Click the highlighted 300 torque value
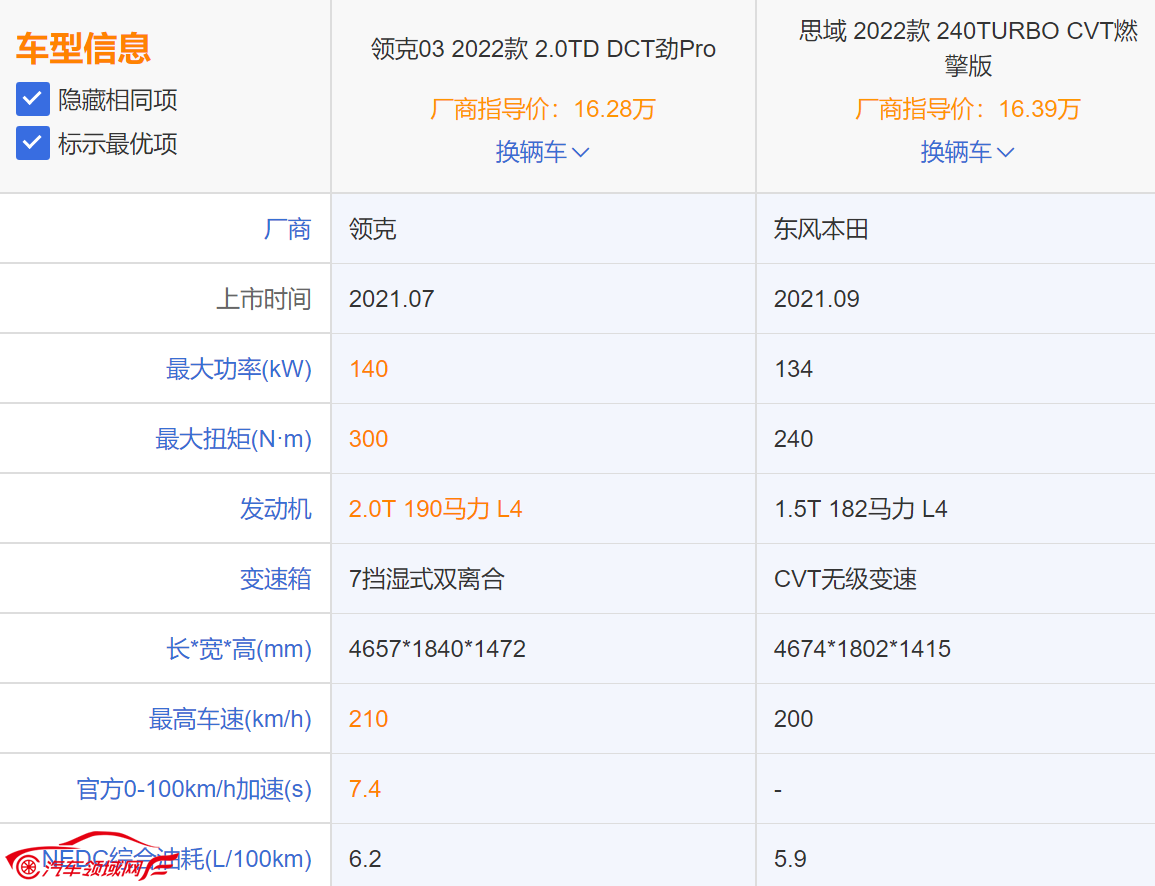This screenshot has height=886, width=1155. 368,439
